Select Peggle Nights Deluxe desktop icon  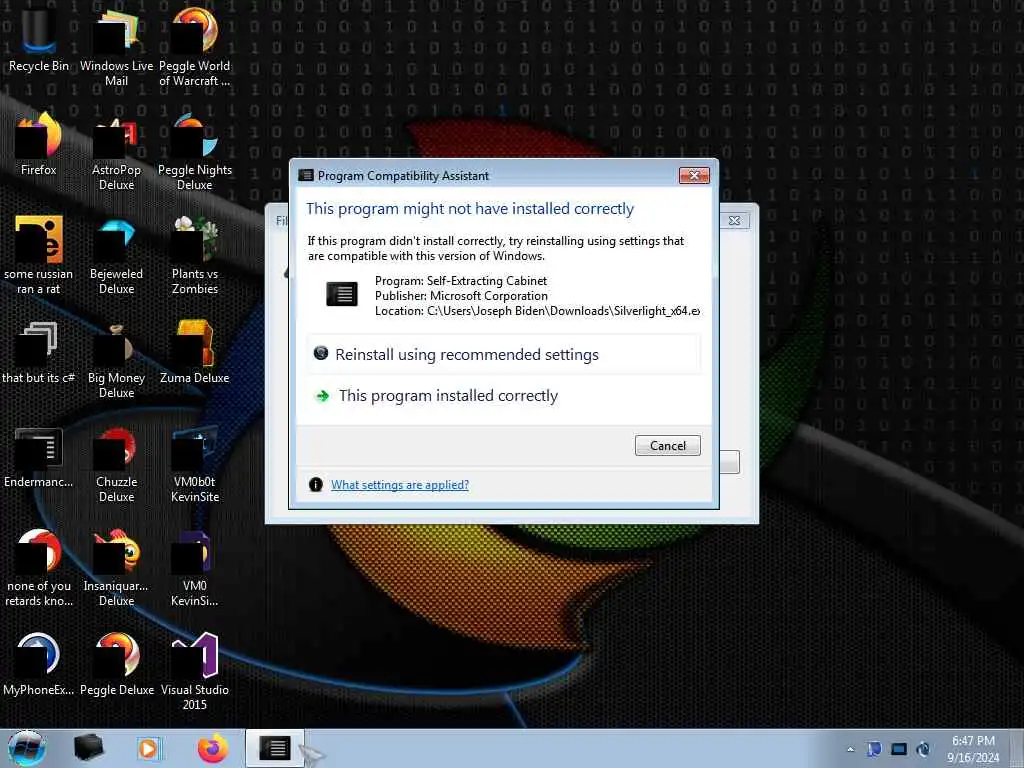pos(195,150)
